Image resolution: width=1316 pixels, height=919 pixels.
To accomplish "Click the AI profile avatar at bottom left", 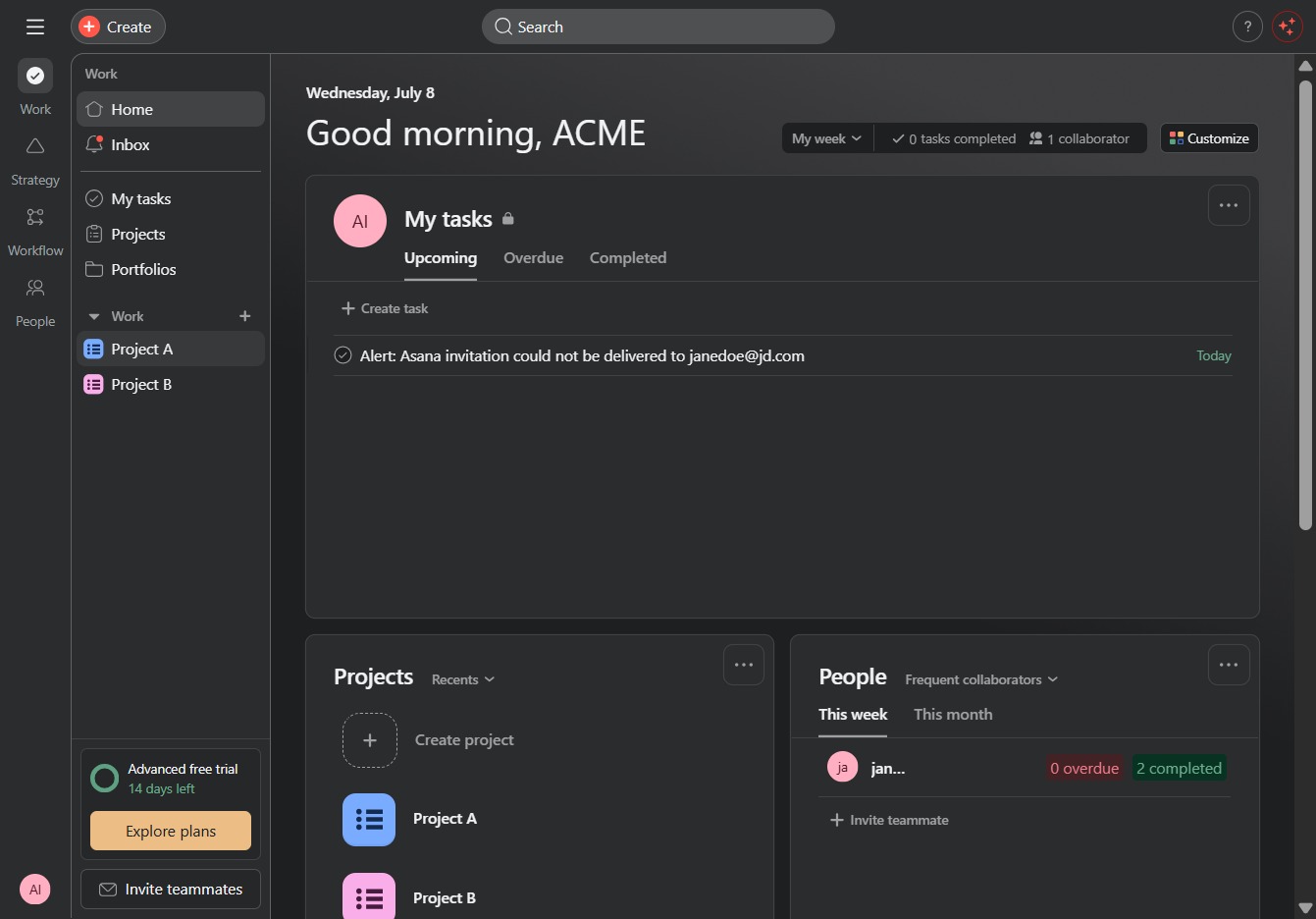I will coord(35,890).
